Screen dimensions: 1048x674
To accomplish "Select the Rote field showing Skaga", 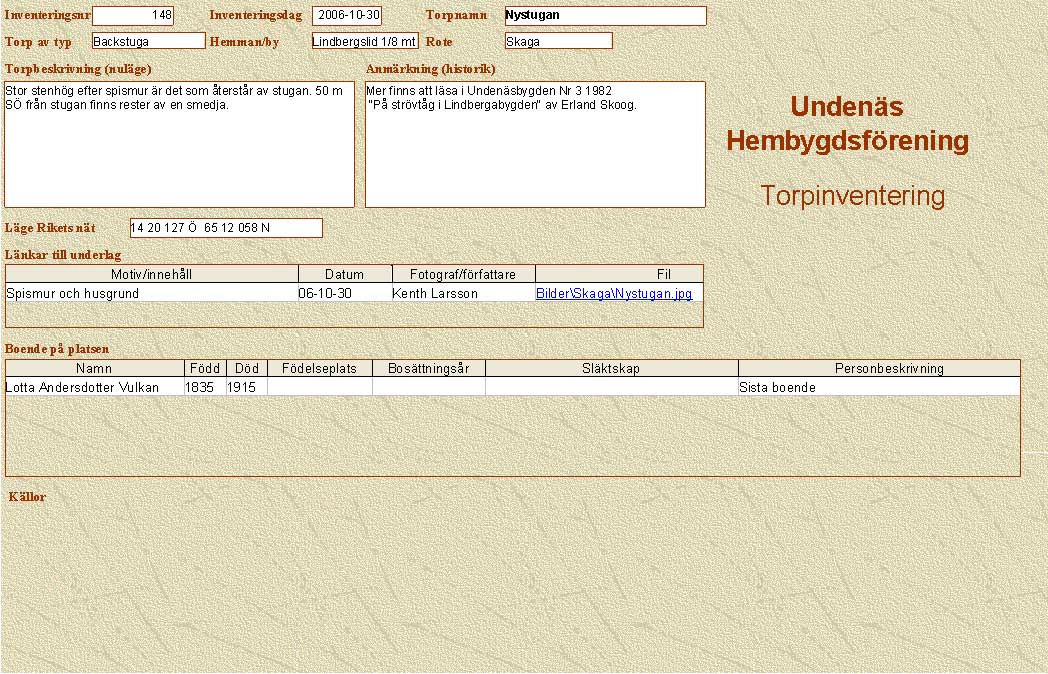I will tap(558, 41).
